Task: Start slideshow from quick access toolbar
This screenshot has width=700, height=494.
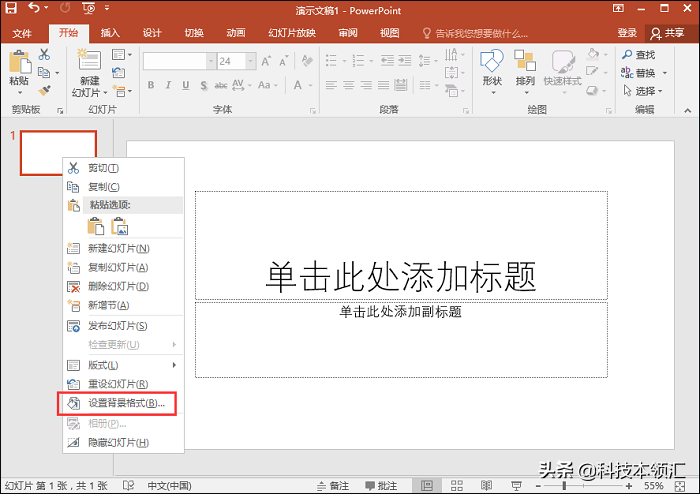Action: tap(89, 8)
